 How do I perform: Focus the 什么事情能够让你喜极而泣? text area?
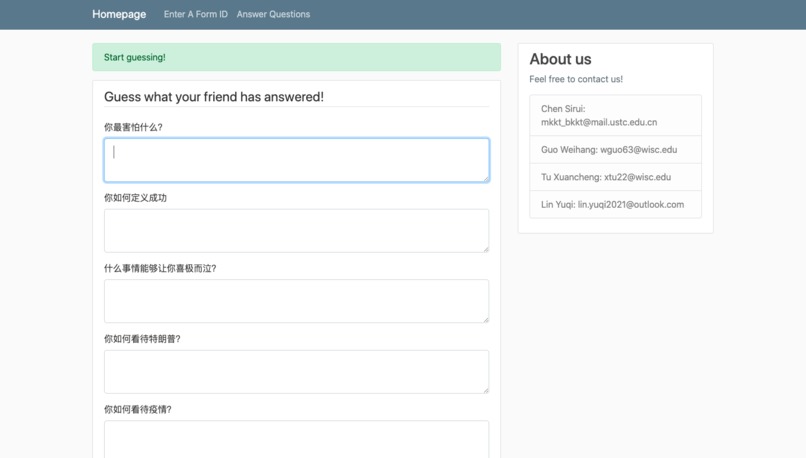tap(297, 301)
